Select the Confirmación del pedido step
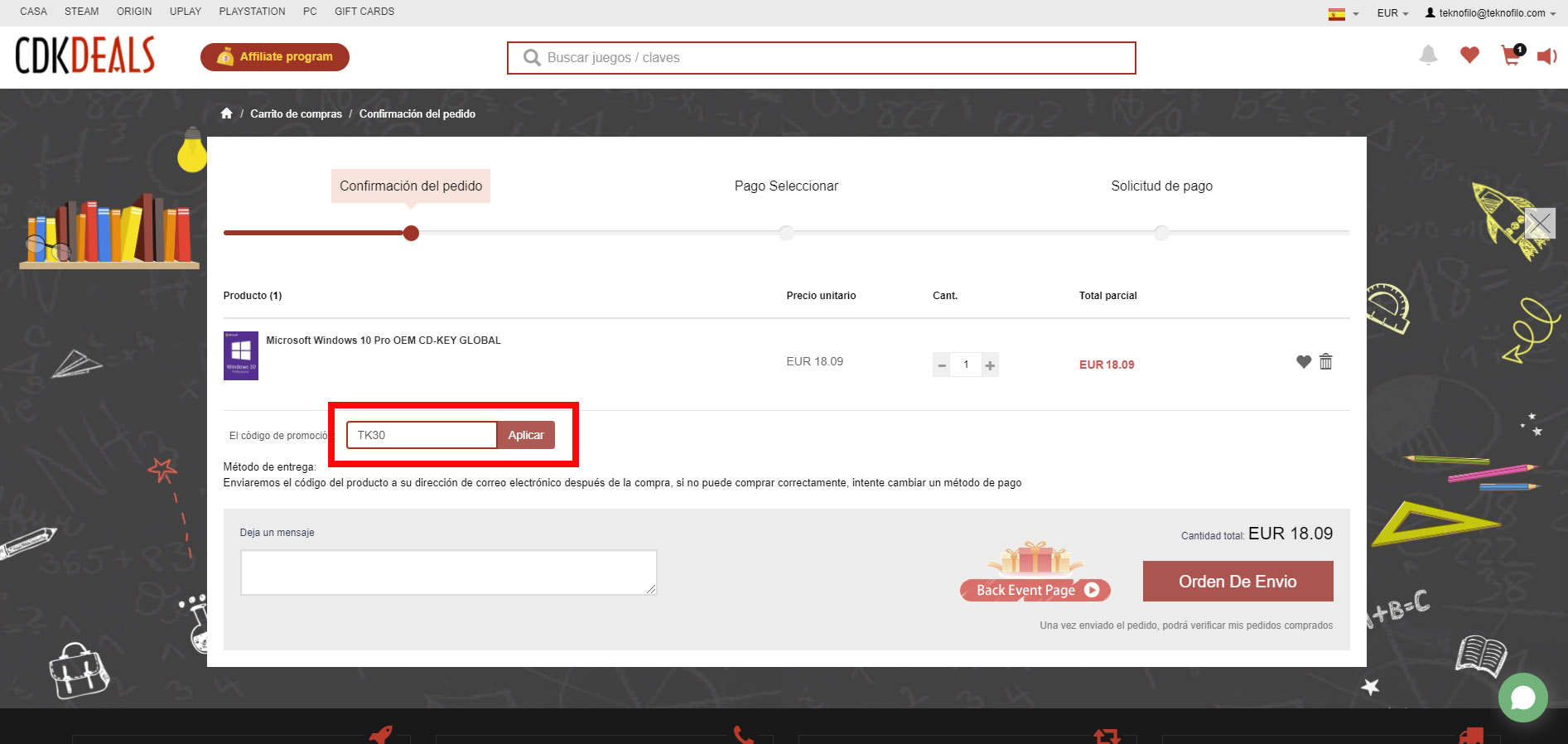Image resolution: width=1568 pixels, height=744 pixels. point(411,186)
